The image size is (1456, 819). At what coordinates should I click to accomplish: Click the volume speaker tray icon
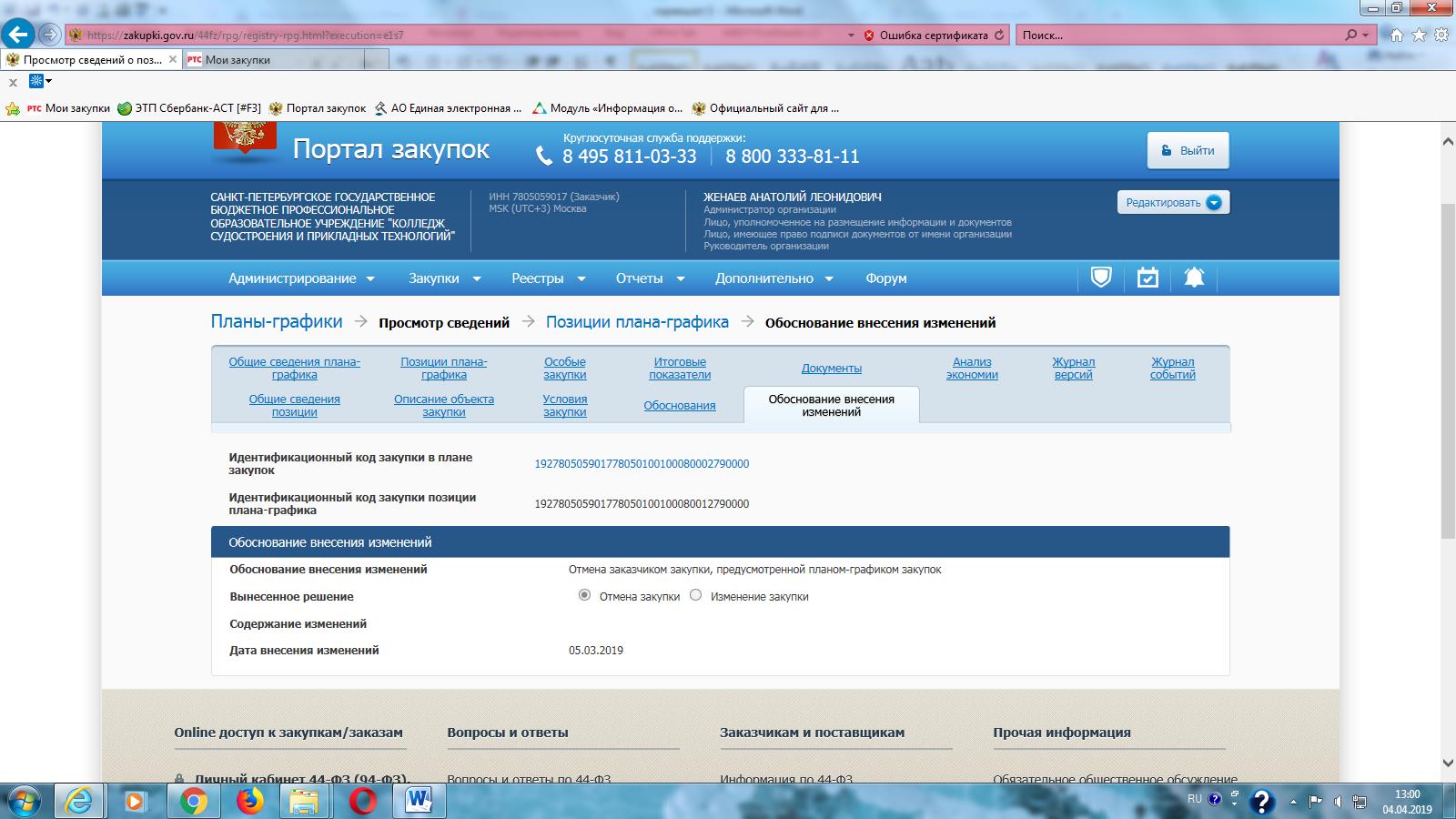pos(1338,802)
